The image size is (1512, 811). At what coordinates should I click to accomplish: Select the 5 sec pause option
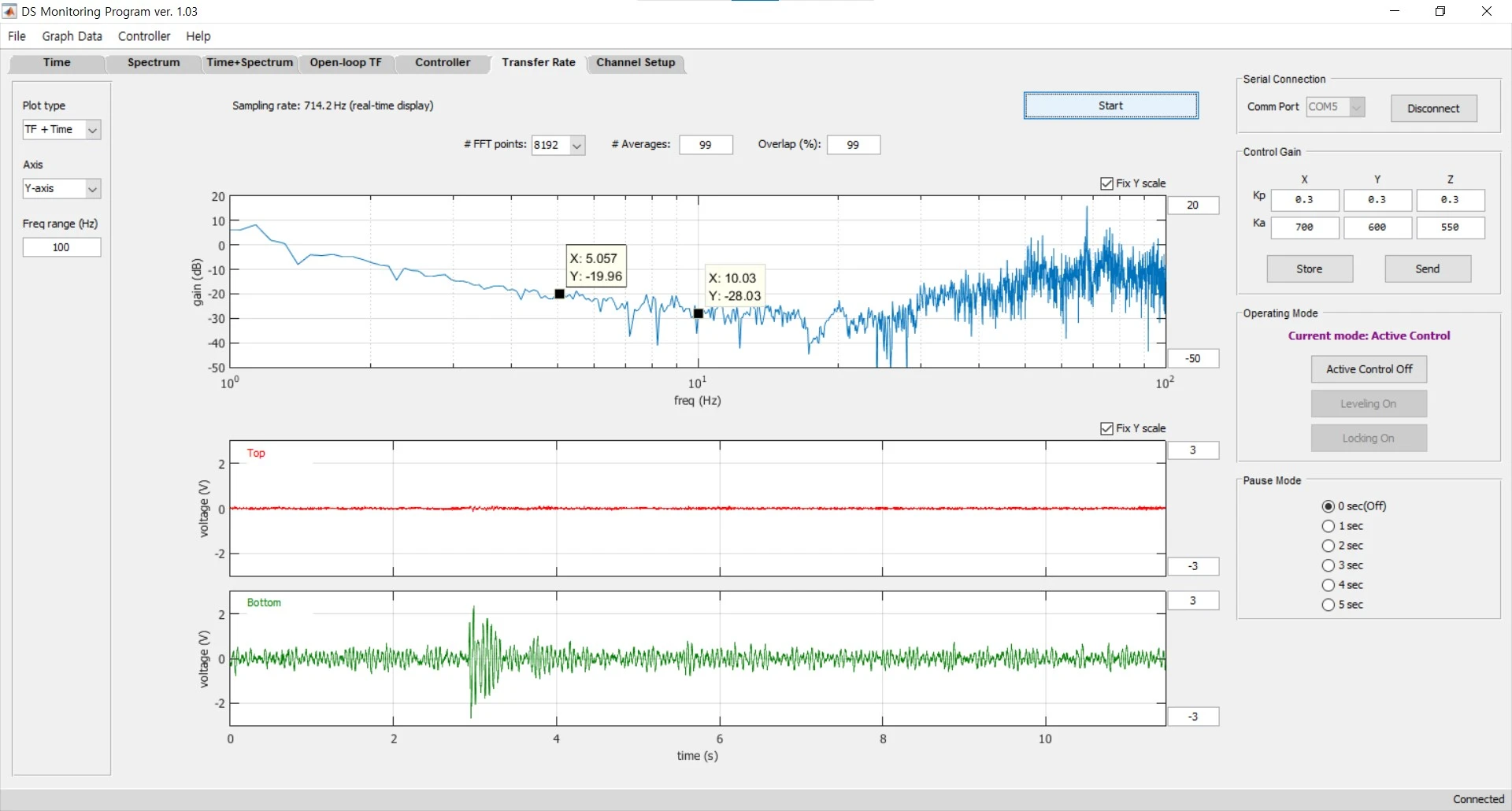tap(1329, 605)
